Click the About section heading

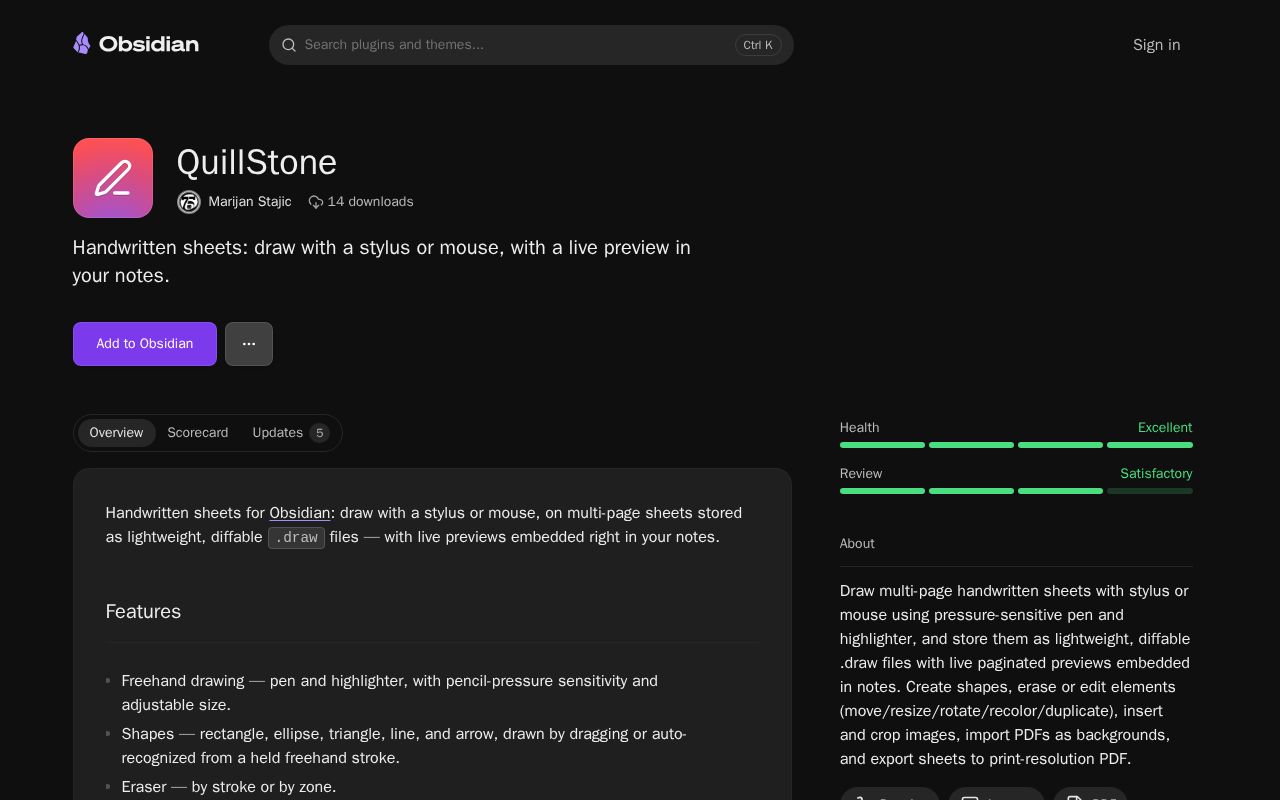click(x=857, y=544)
